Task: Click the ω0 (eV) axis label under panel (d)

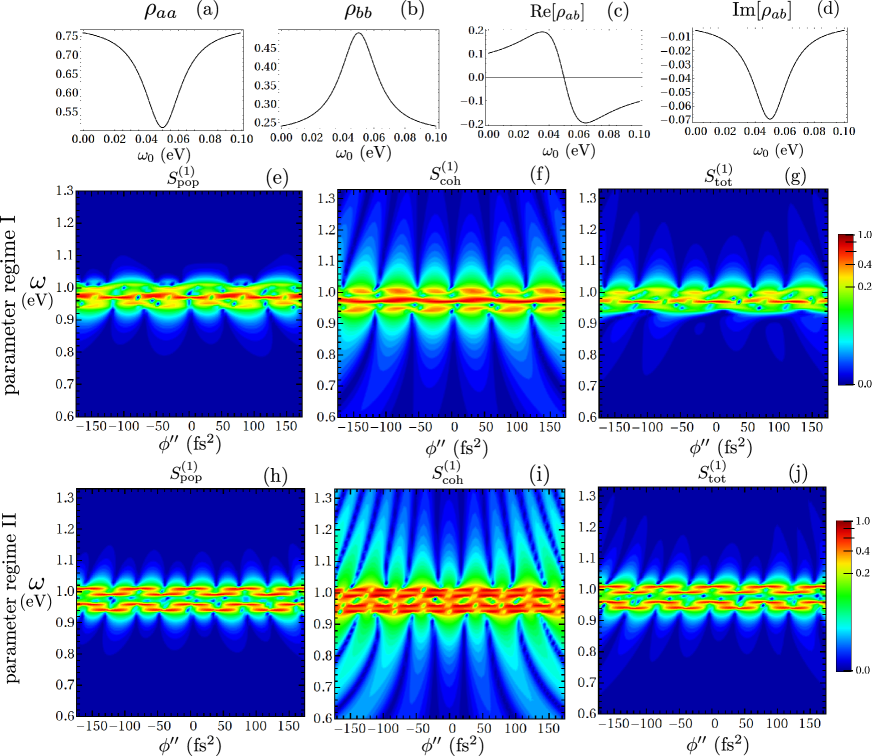Action: [778, 150]
